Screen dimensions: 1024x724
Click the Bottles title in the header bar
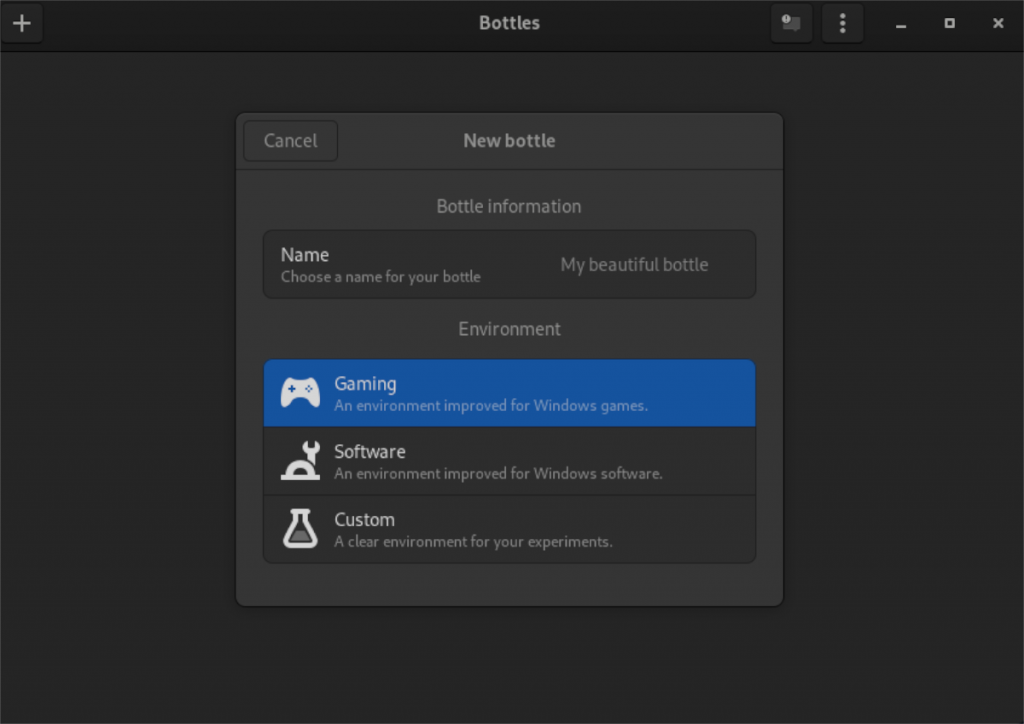pos(509,22)
